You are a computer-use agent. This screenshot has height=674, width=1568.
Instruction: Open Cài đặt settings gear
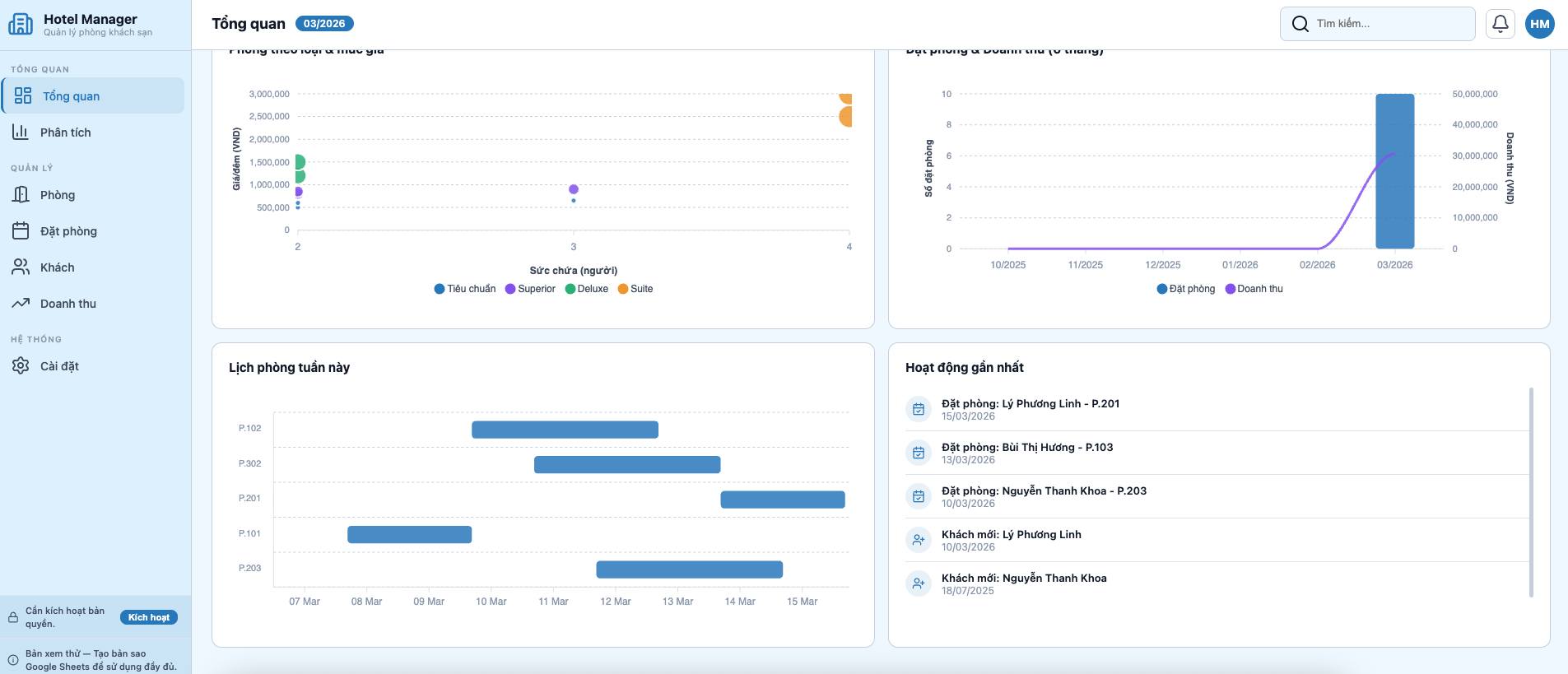click(58, 366)
